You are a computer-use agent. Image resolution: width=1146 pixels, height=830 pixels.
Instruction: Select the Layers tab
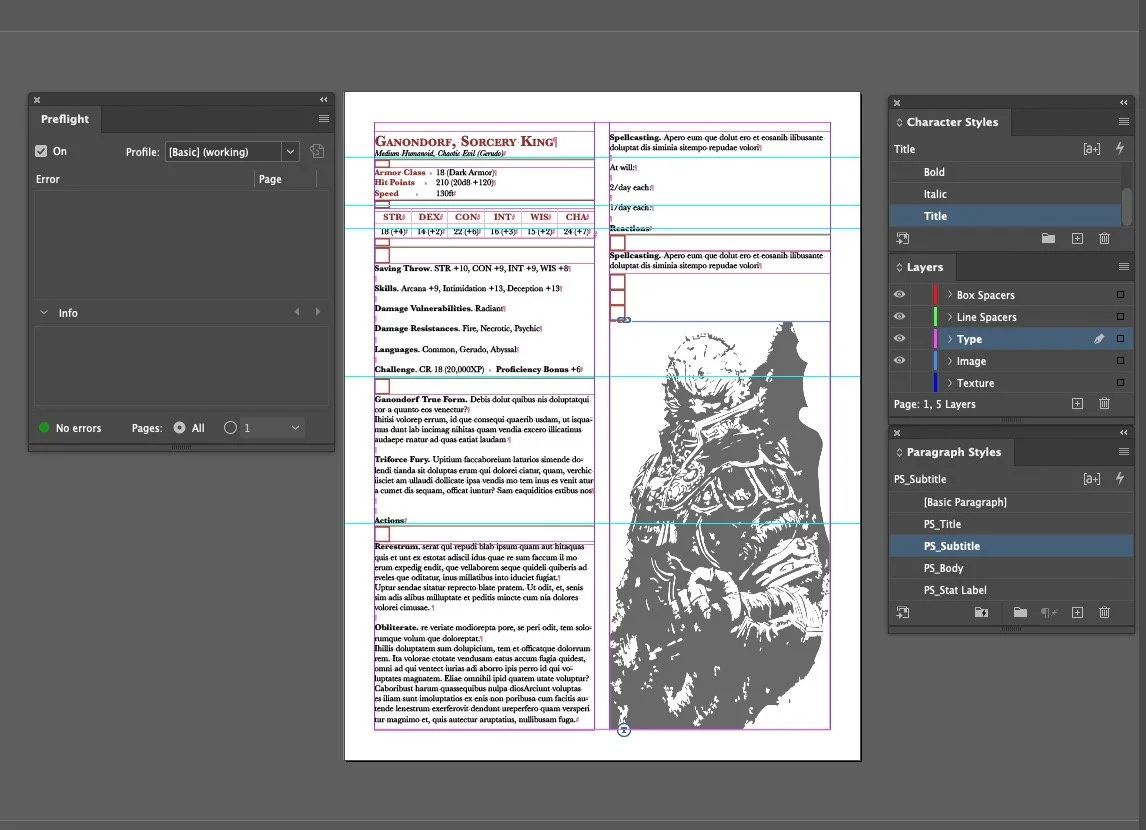pyautogui.click(x=924, y=267)
